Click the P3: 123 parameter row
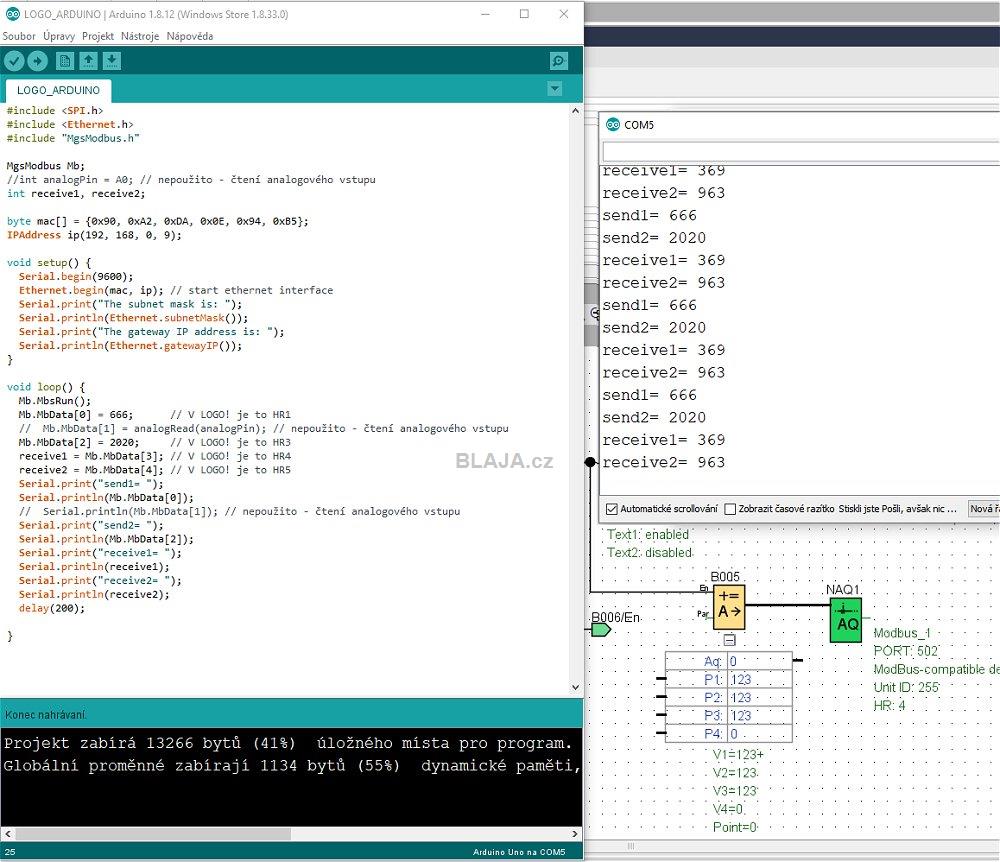This screenshot has width=1000, height=862. (728, 715)
